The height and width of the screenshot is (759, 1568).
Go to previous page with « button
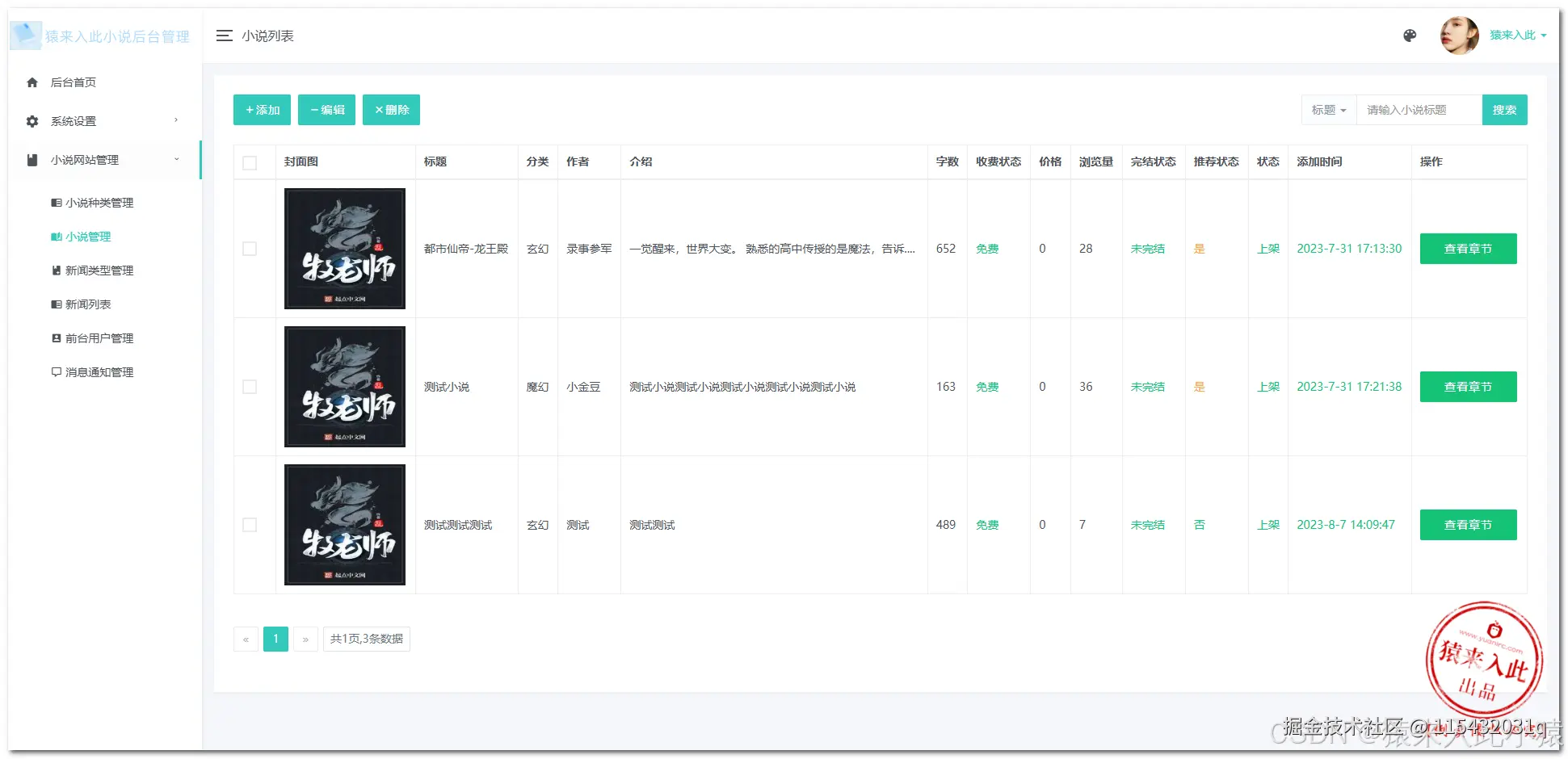pos(246,639)
